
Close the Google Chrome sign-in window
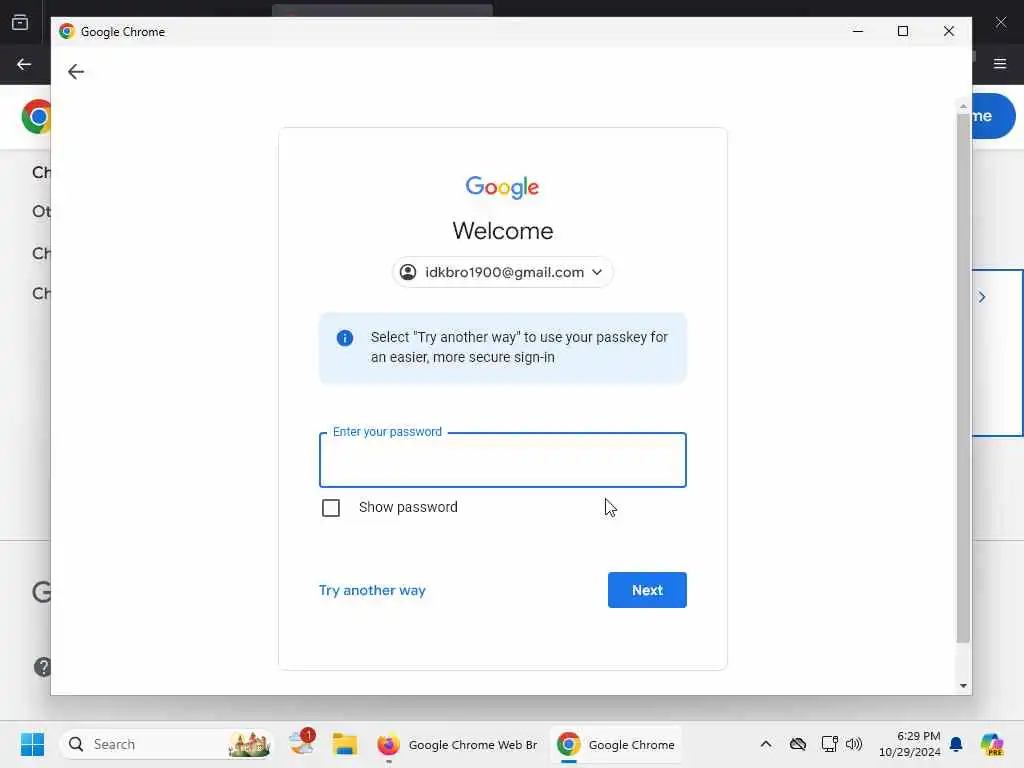949,31
